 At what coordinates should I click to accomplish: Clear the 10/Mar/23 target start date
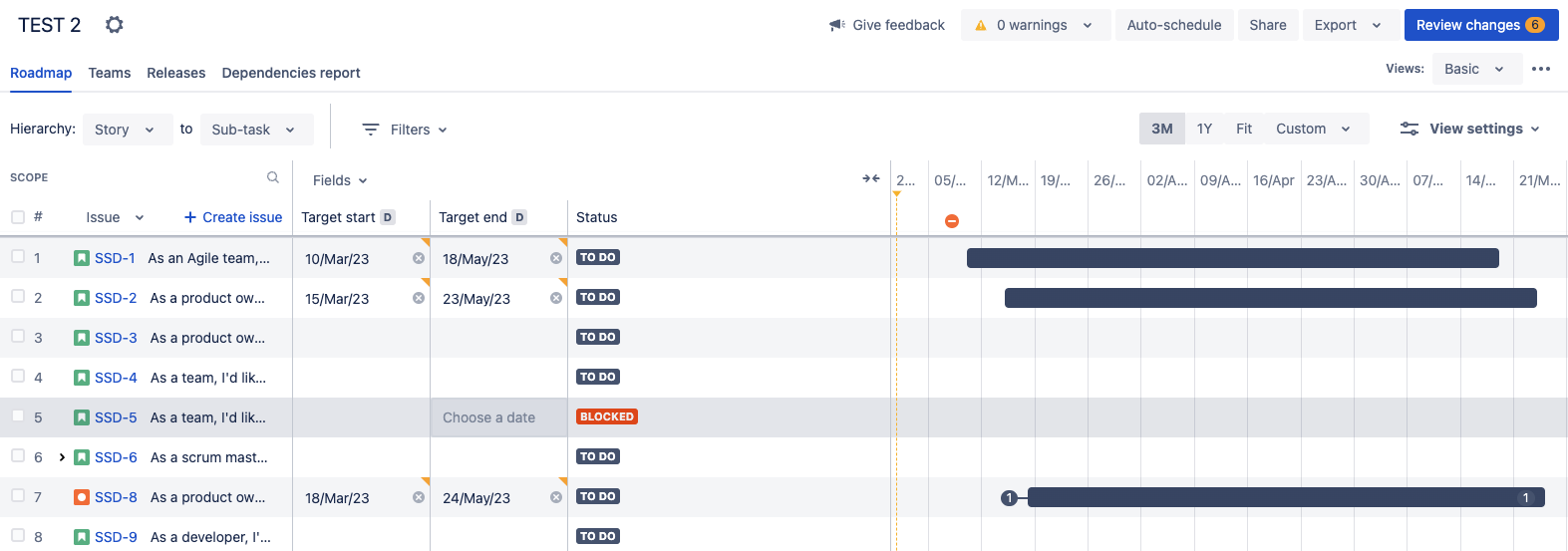[x=419, y=258]
